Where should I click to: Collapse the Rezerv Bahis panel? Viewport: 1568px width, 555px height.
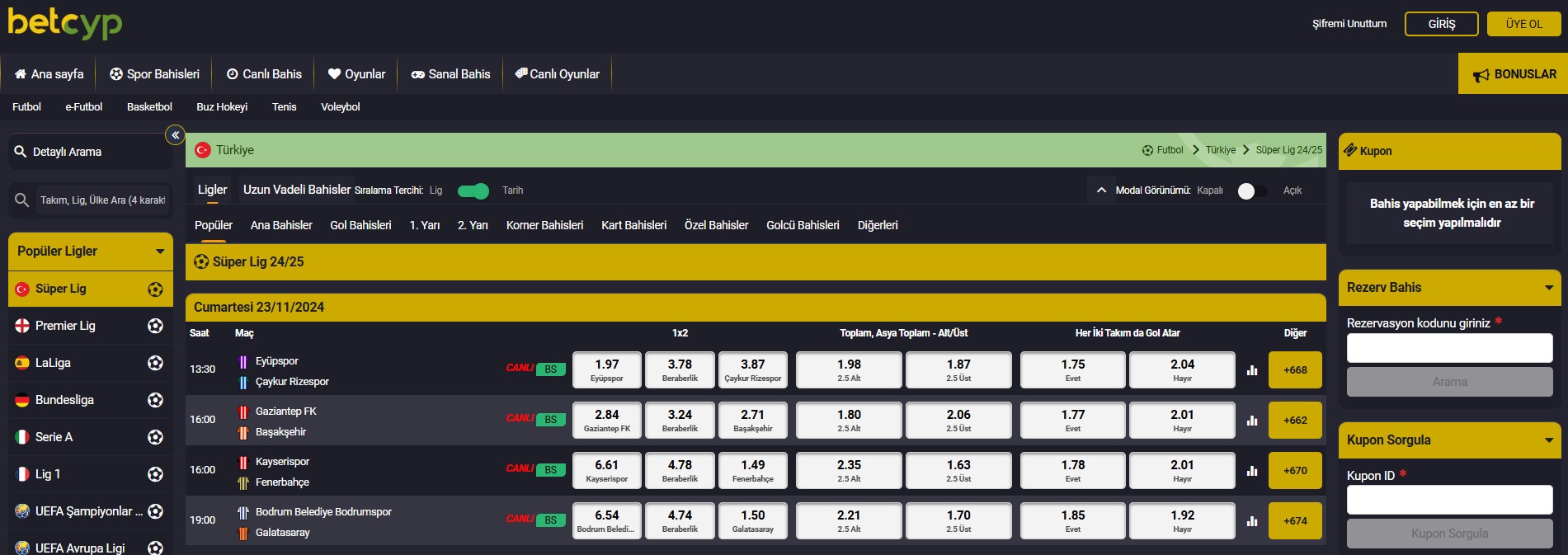(1549, 288)
